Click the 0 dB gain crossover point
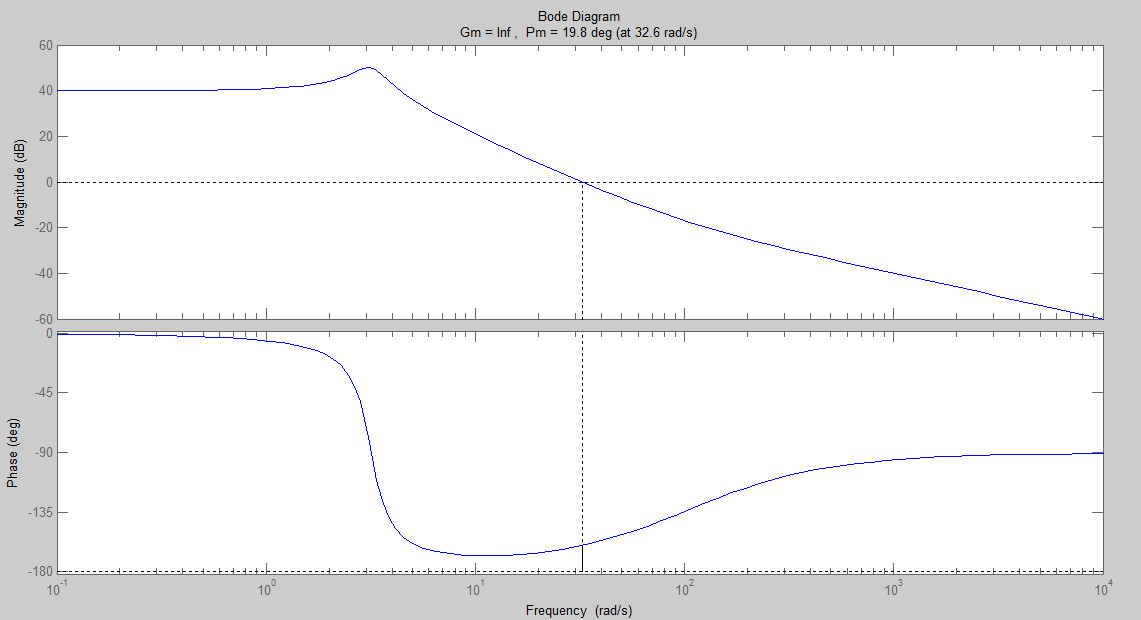This screenshot has height=620, width=1141. (582, 182)
